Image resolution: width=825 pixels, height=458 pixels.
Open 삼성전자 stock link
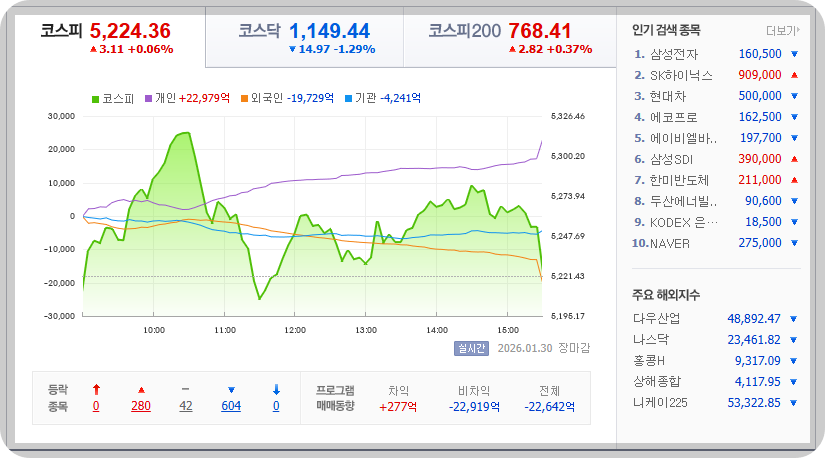pos(673,54)
